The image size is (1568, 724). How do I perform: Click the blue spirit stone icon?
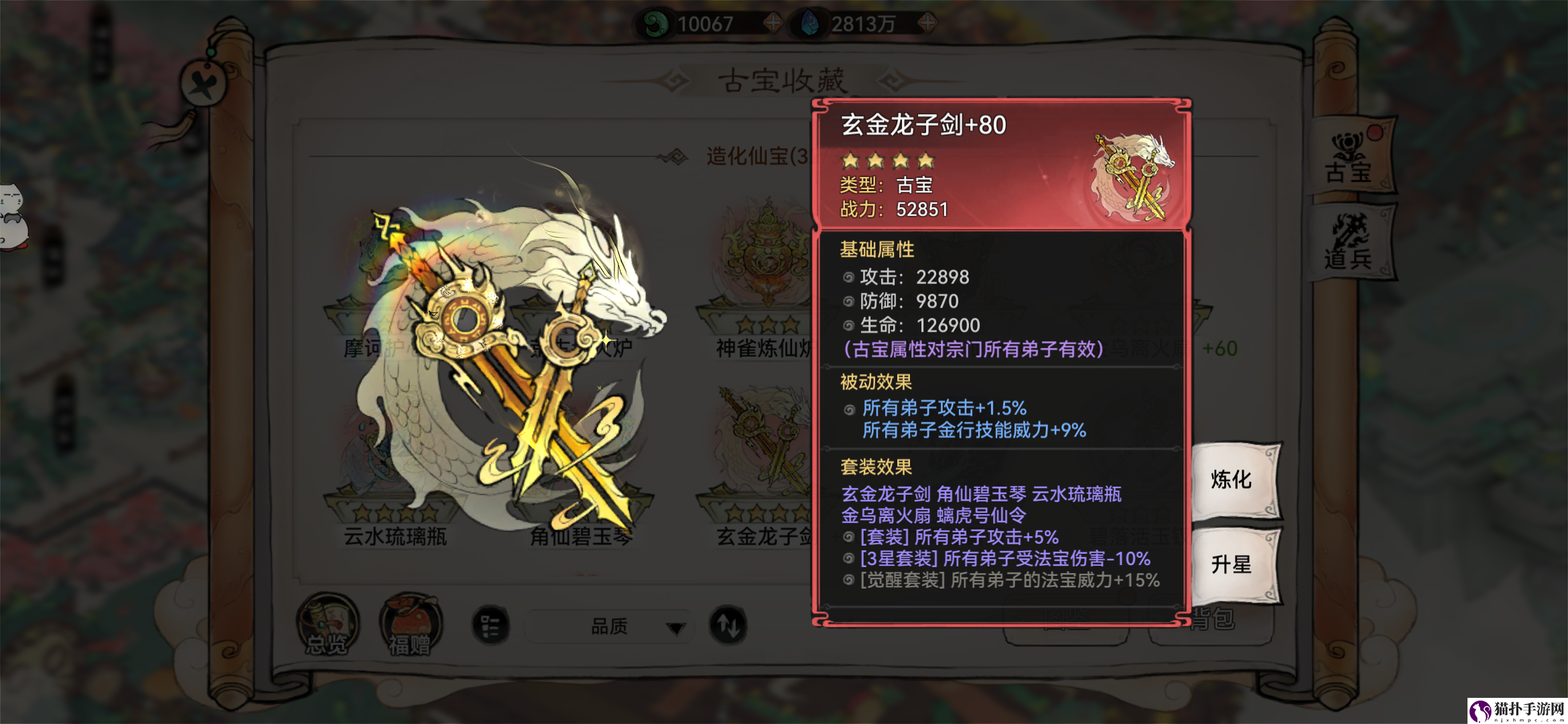(809, 24)
